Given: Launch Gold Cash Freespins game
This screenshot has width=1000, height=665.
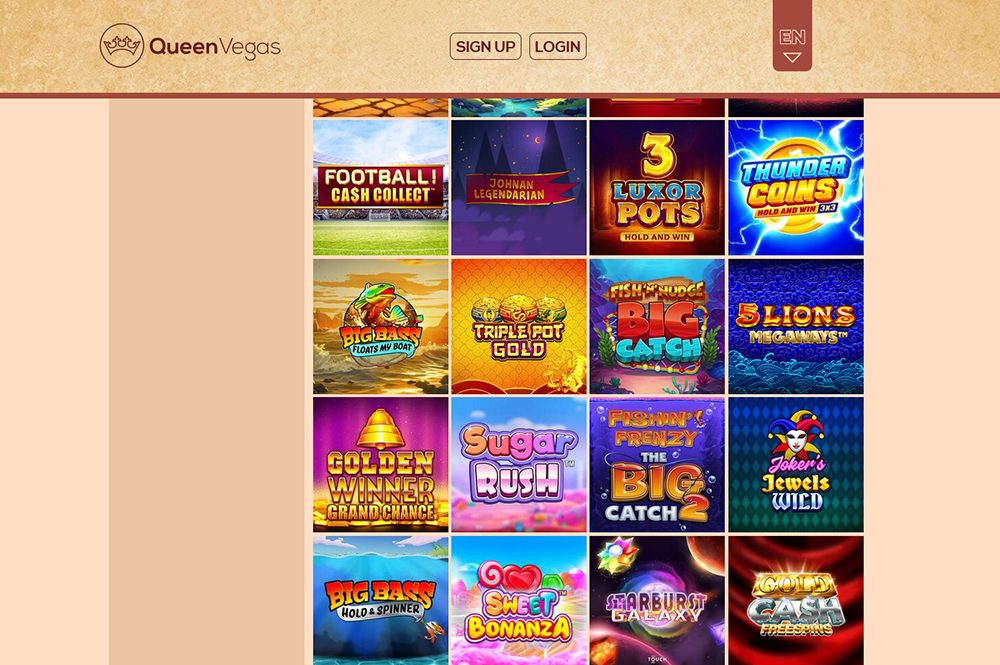Looking at the screenshot, I should tap(796, 601).
